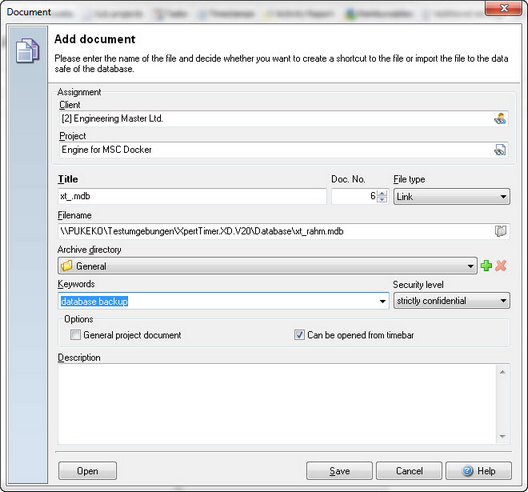
Task: Add new archive directory with green plus
Action: 486,266
